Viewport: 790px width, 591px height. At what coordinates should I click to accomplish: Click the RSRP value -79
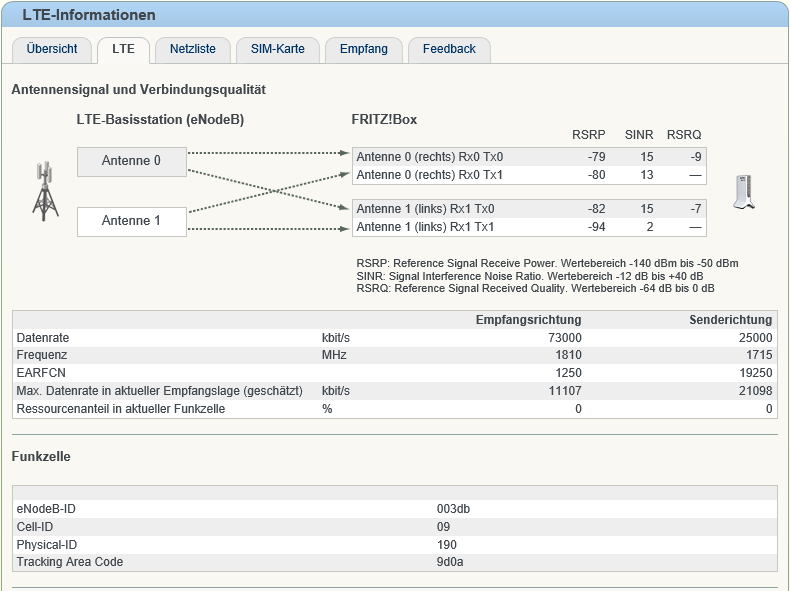(597, 157)
